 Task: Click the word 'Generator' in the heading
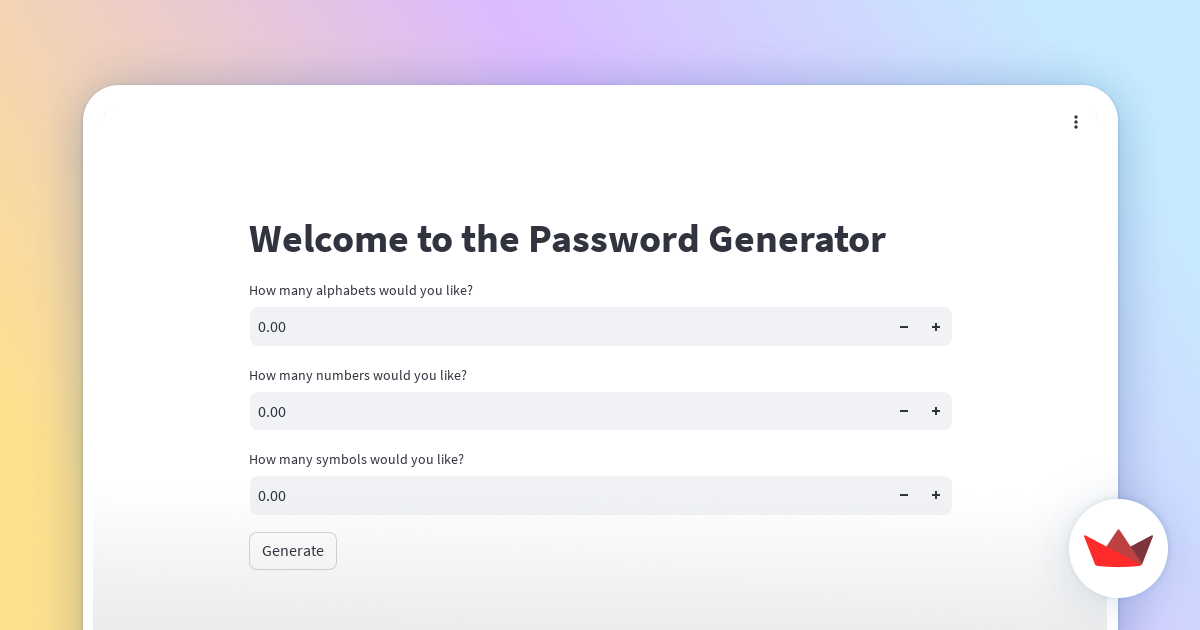coord(797,240)
